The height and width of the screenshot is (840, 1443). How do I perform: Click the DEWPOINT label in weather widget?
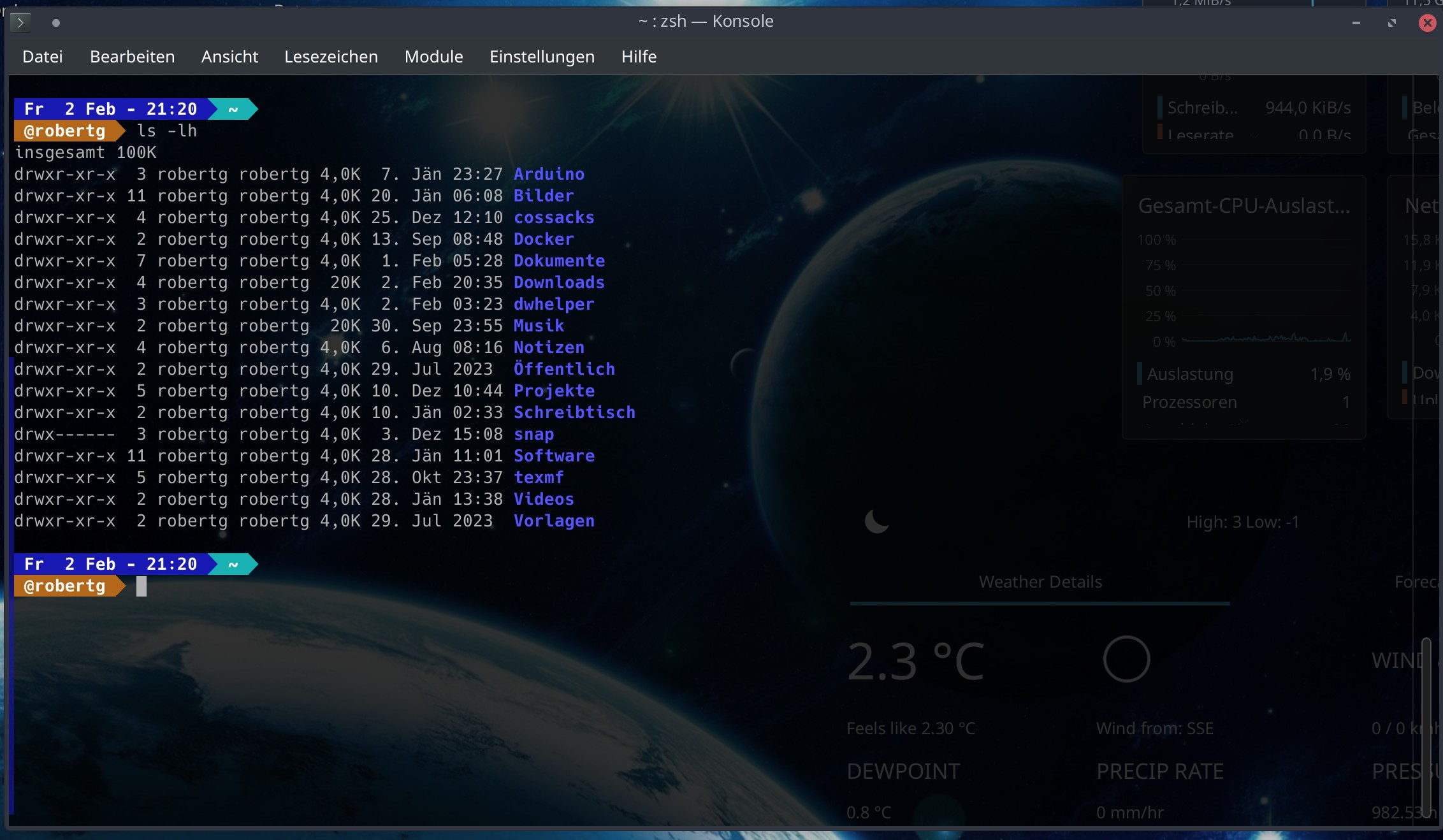click(x=903, y=772)
